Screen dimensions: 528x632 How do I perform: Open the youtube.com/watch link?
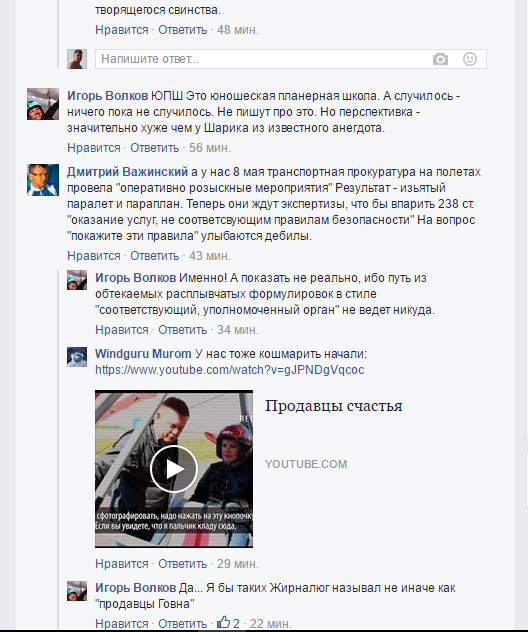pos(230,370)
